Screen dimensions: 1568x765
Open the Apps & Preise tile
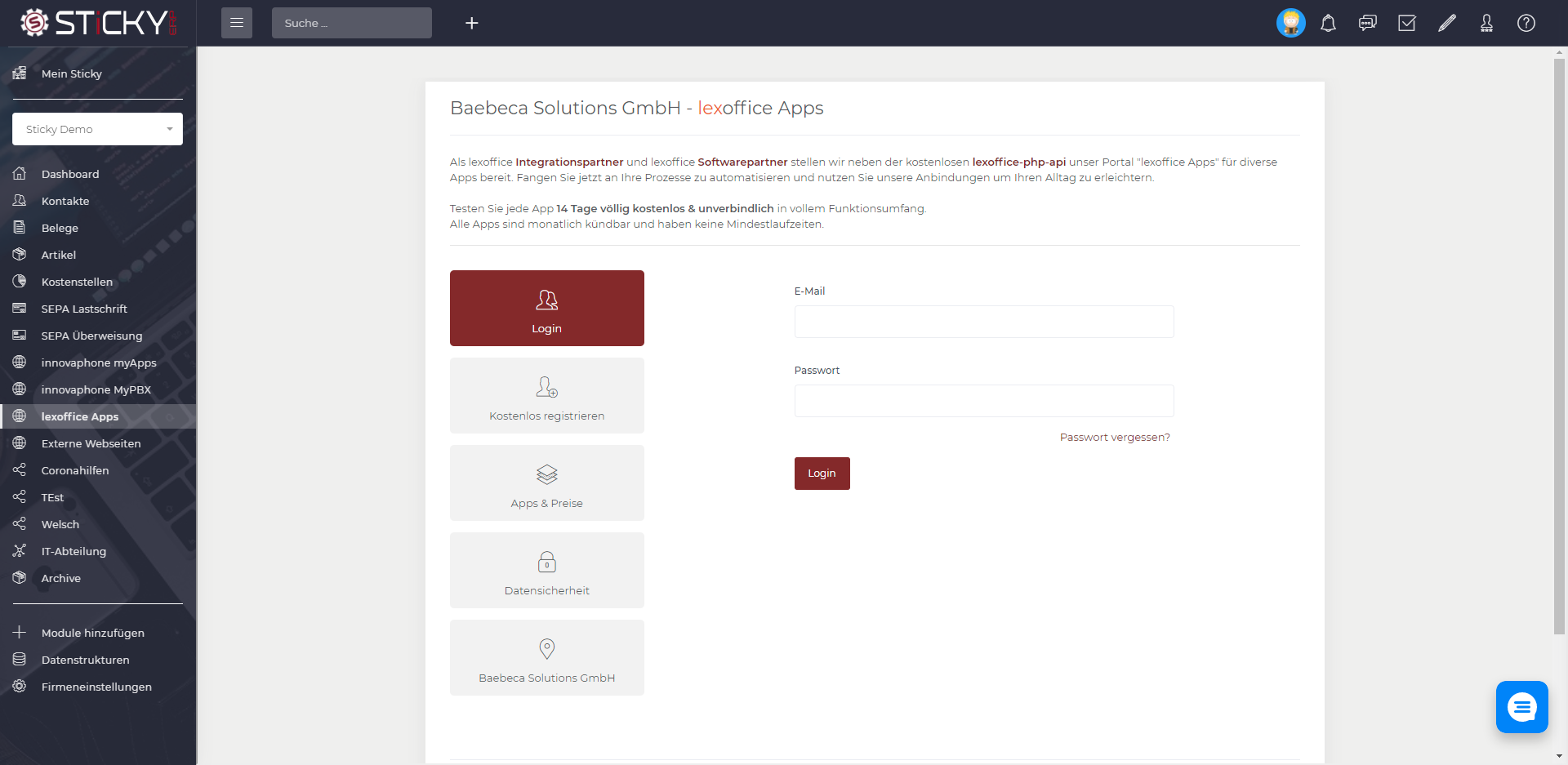547,483
